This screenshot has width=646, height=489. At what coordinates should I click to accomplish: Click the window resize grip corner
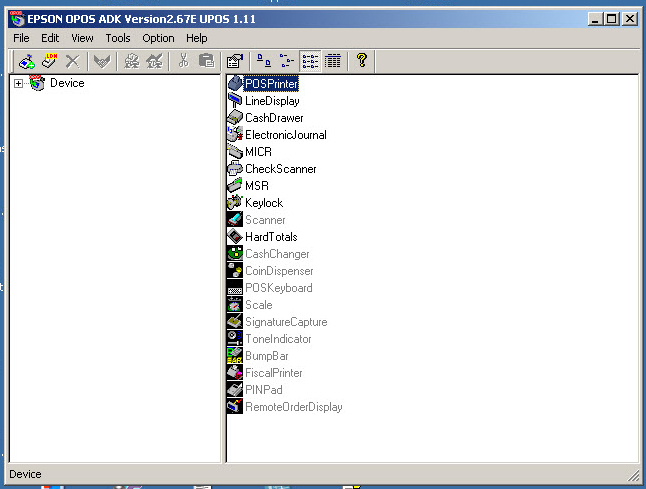pyautogui.click(x=633, y=475)
